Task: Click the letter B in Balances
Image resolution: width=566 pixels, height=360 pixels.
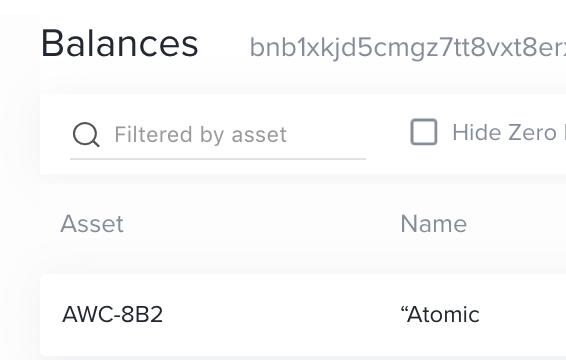Action: (52, 44)
